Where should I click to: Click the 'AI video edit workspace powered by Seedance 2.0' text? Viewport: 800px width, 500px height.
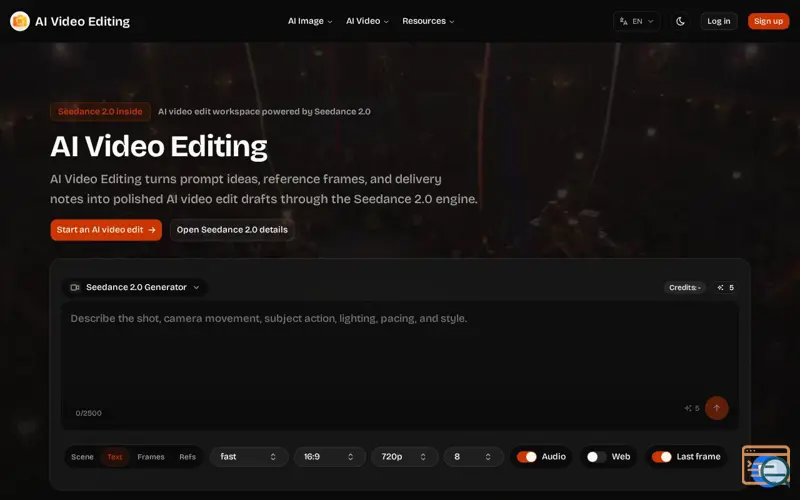[264, 111]
